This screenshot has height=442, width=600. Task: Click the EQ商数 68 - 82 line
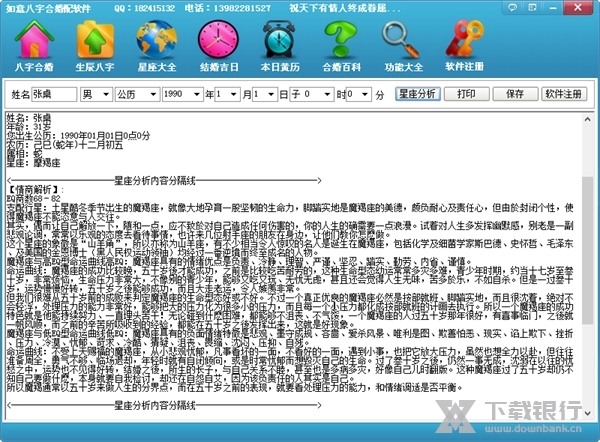tap(34, 199)
